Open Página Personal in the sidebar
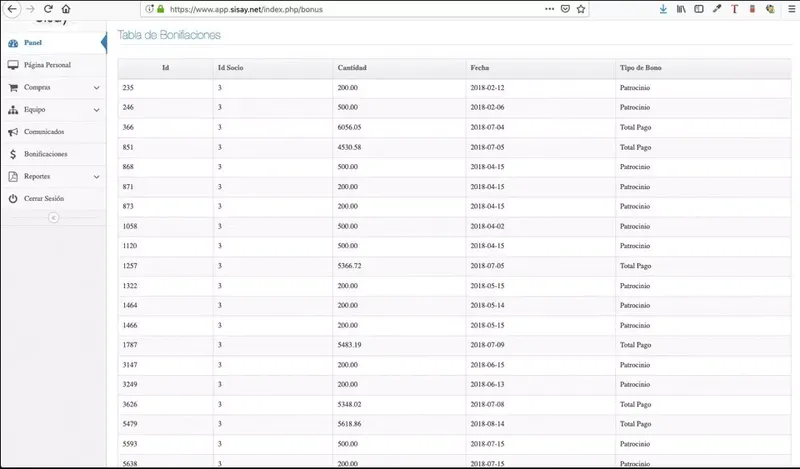This screenshot has height=469, width=800. (47, 65)
